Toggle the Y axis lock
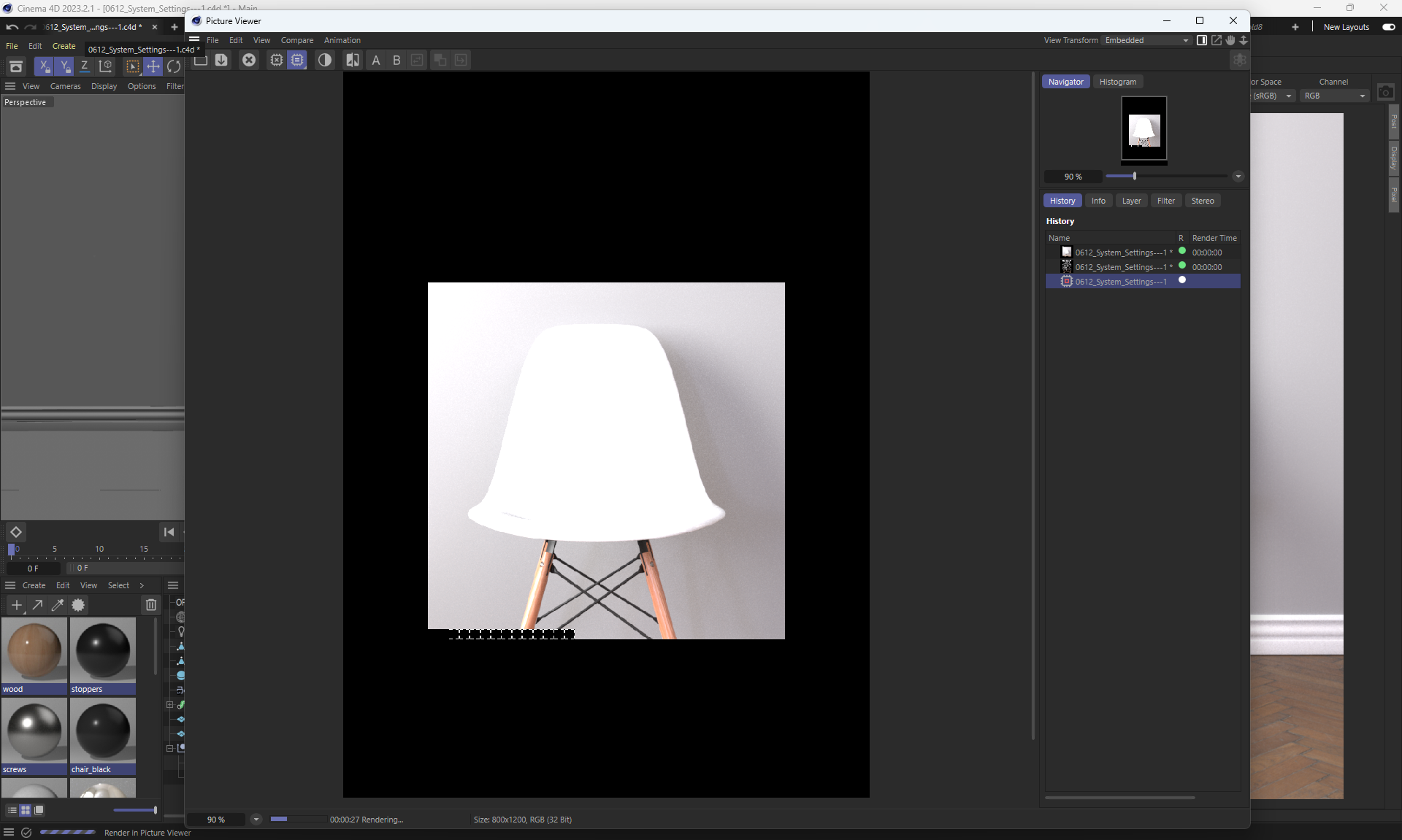The width and height of the screenshot is (1402, 840). (64, 66)
